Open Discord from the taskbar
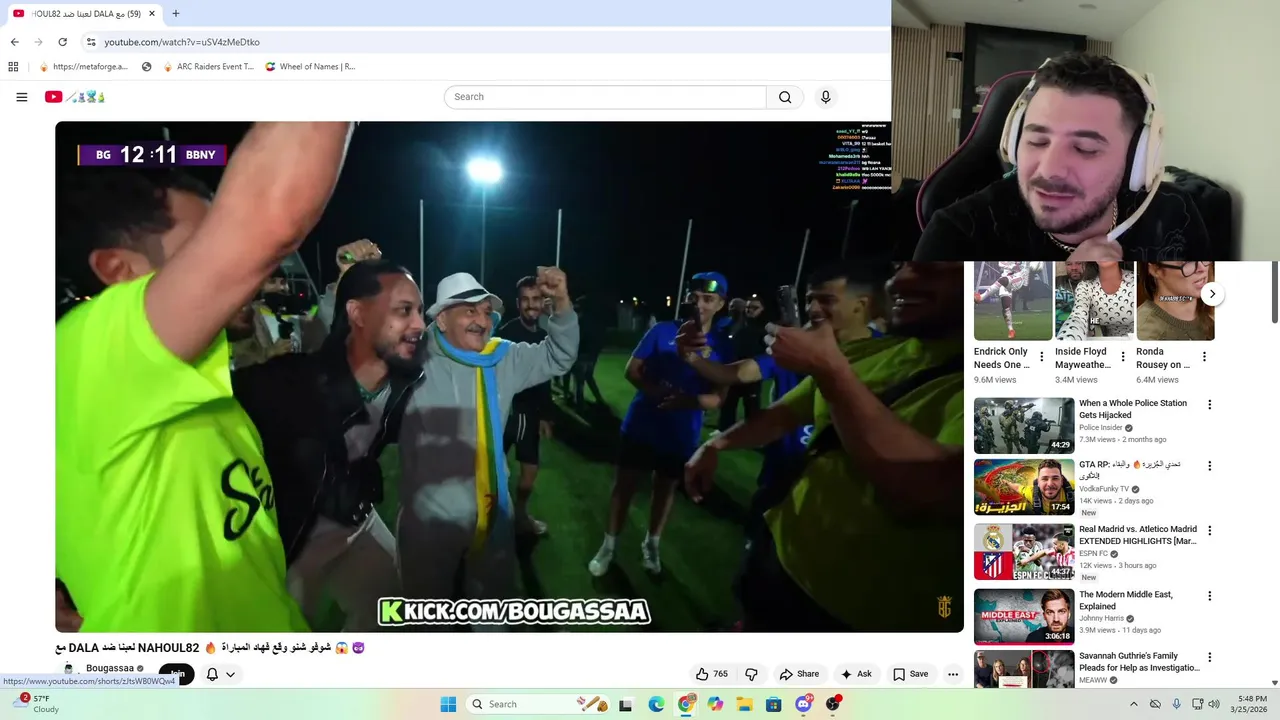 [803, 704]
